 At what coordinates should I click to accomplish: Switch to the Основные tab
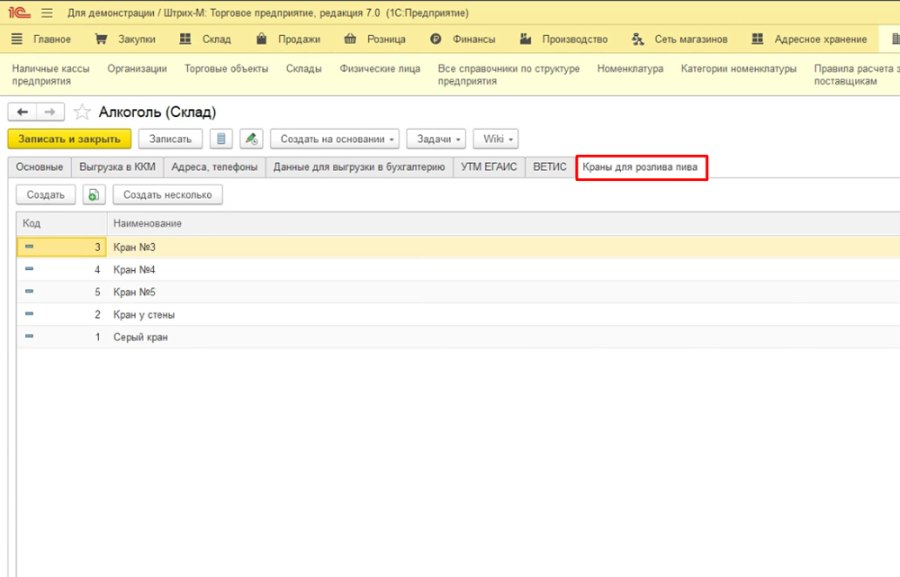point(40,167)
